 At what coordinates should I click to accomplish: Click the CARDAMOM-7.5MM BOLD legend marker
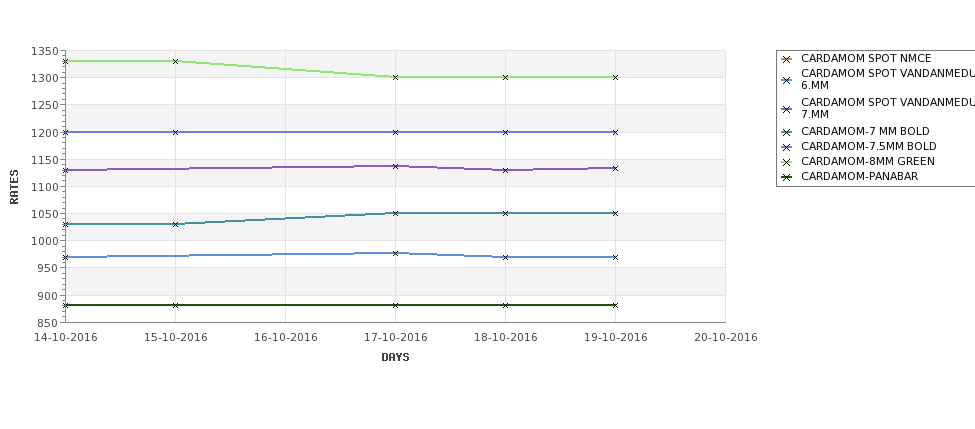(x=787, y=147)
